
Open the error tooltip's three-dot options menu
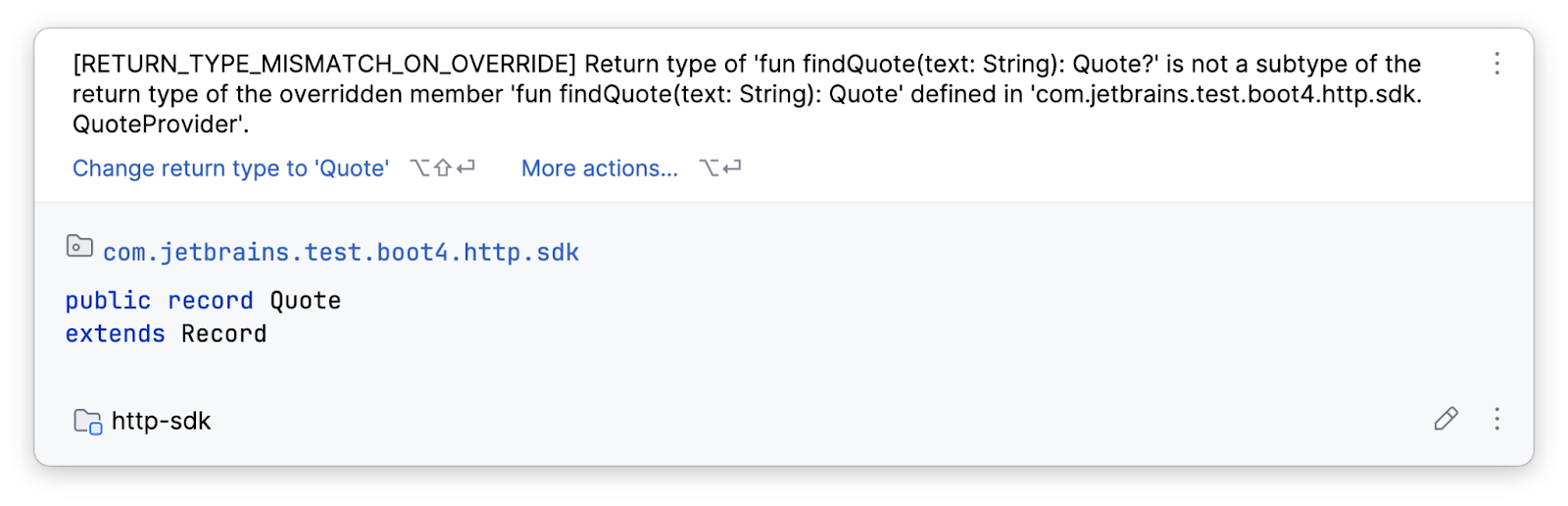tap(1496, 64)
